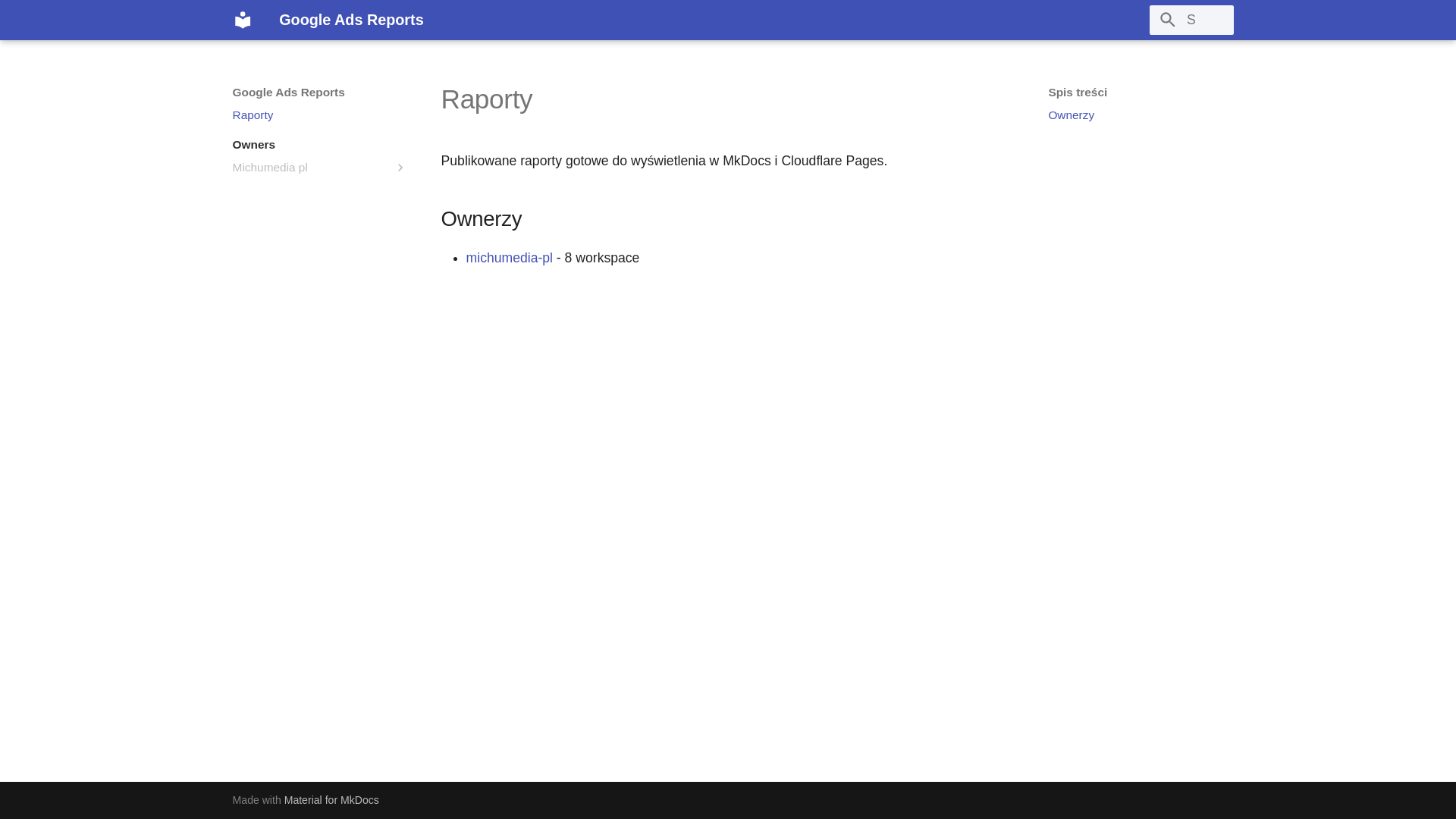The width and height of the screenshot is (1456, 819).
Task: Open the michumedia-pl owner link
Action: click(509, 258)
